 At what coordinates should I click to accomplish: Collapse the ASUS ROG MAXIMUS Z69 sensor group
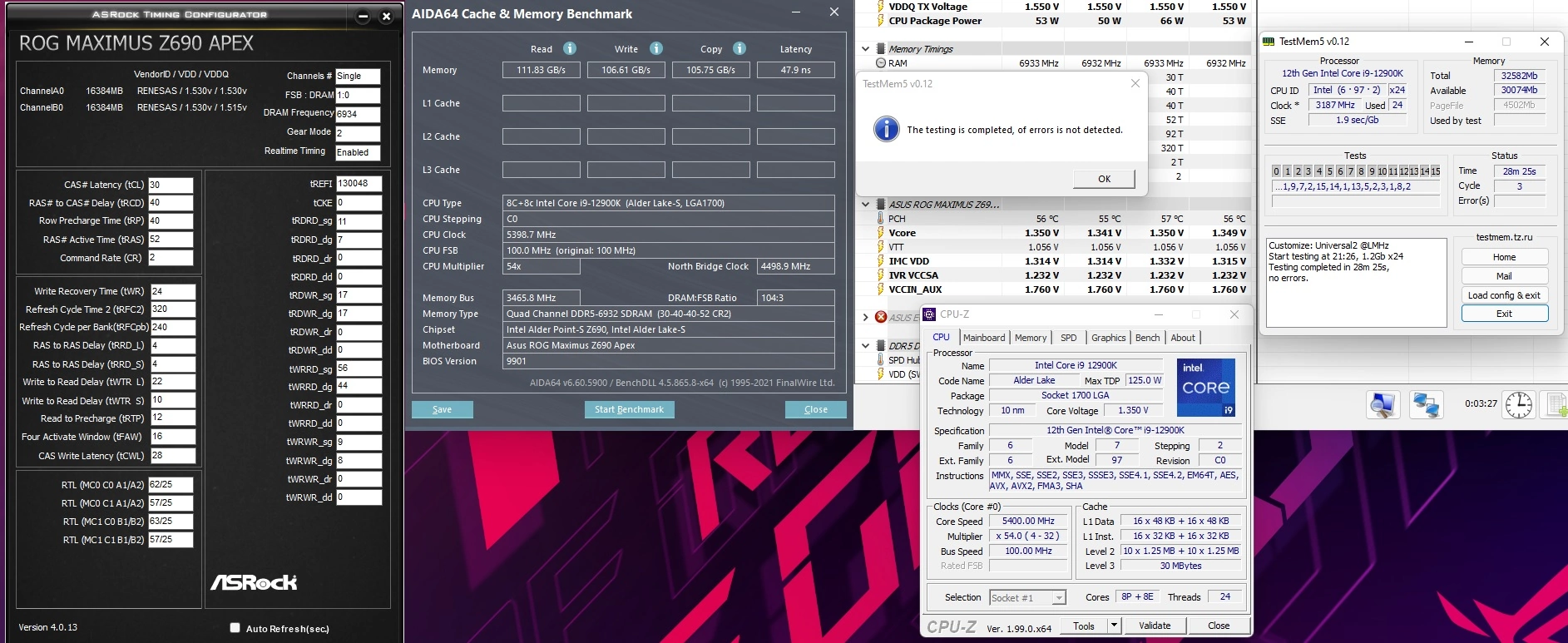point(866,205)
